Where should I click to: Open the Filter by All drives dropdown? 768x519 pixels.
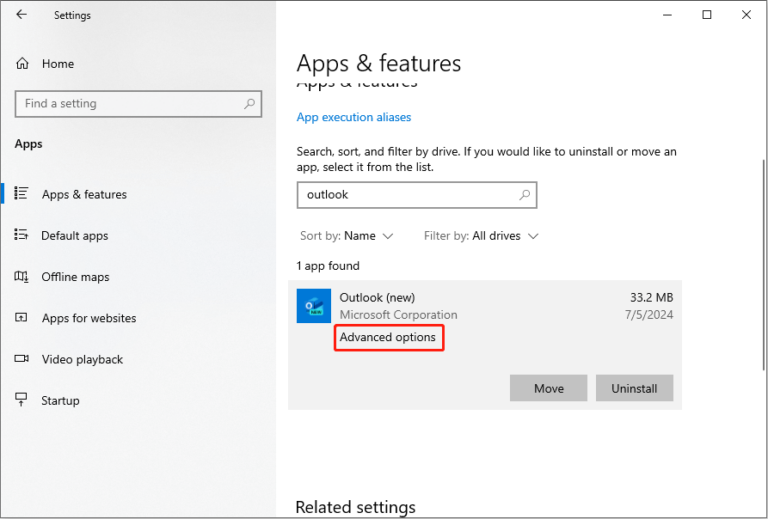481,236
